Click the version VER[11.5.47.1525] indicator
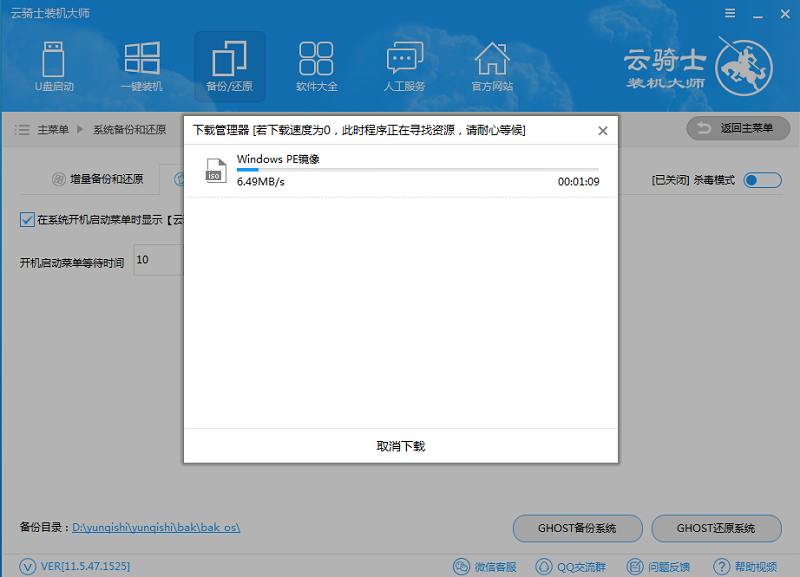This screenshot has width=800, height=577. pos(74,566)
